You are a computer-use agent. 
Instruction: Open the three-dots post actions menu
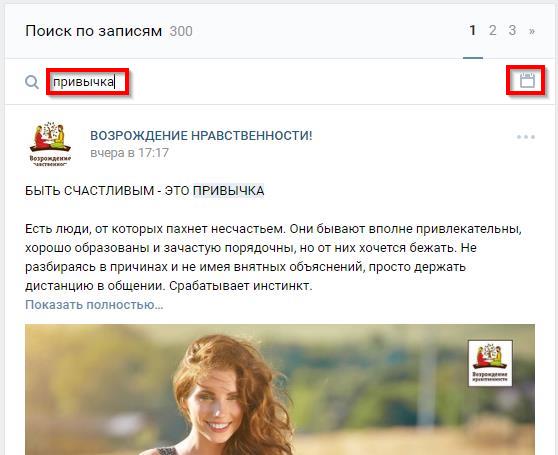(526, 137)
